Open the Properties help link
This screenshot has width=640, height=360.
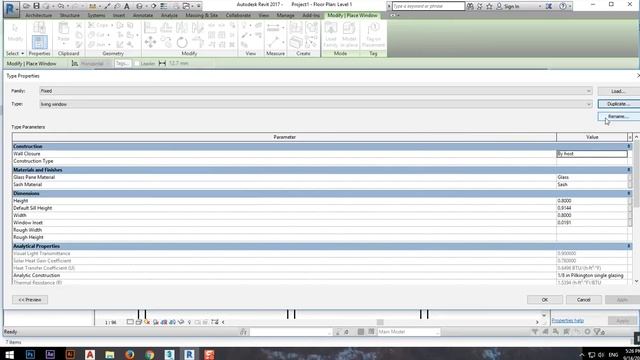(x=567, y=320)
